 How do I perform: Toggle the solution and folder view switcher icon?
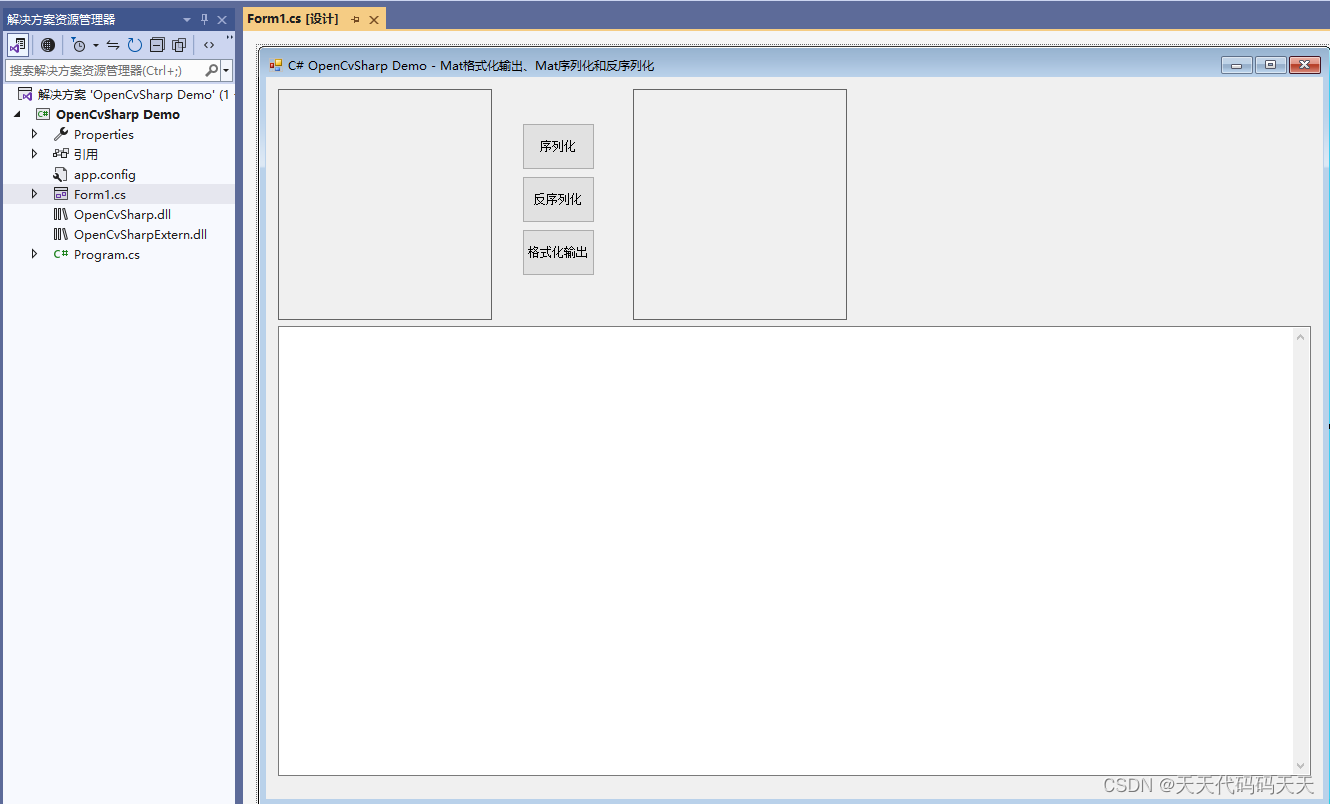(18, 45)
